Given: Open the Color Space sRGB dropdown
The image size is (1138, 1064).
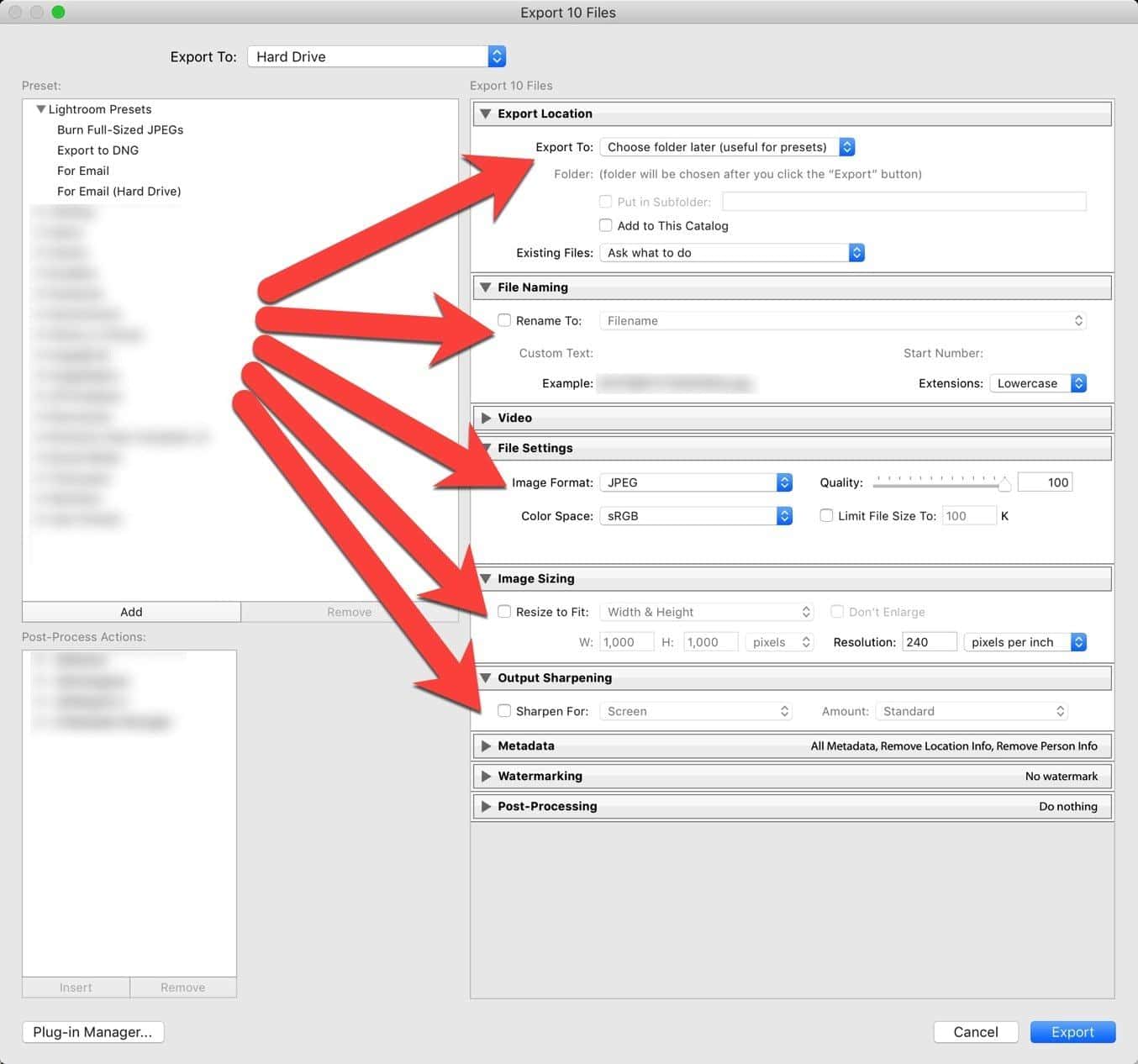Looking at the screenshot, I should pos(696,516).
